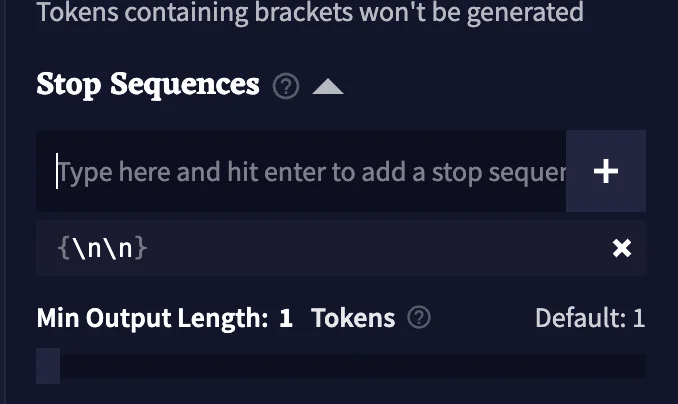This screenshot has width=678, height=404.
Task: Select the {\n\n} stop sequence entry
Action: (341, 248)
